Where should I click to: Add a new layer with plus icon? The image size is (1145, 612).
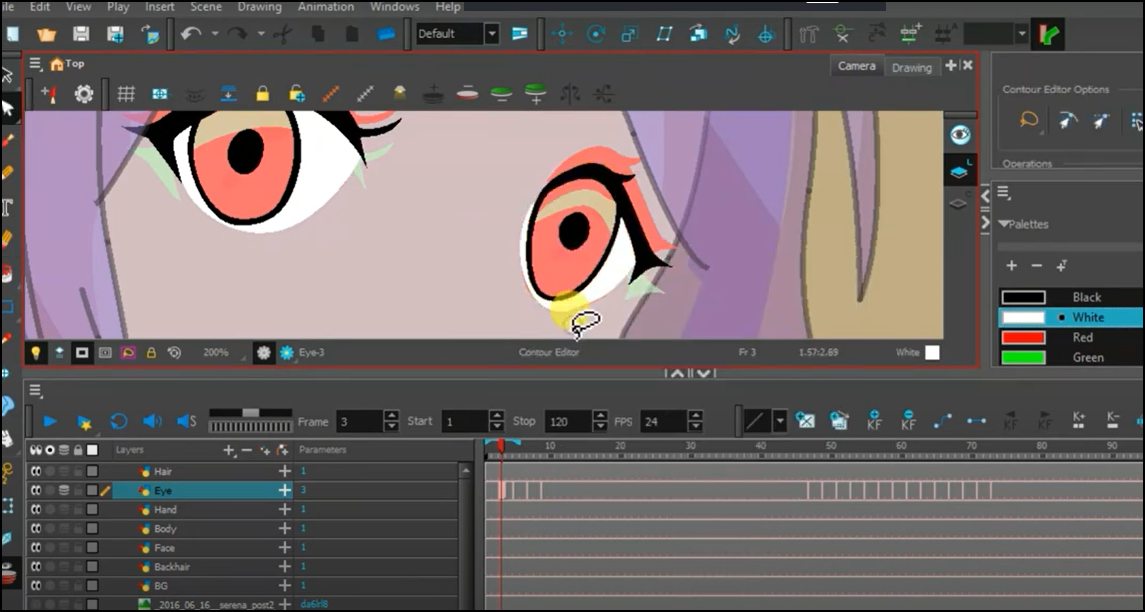pyautogui.click(x=229, y=451)
